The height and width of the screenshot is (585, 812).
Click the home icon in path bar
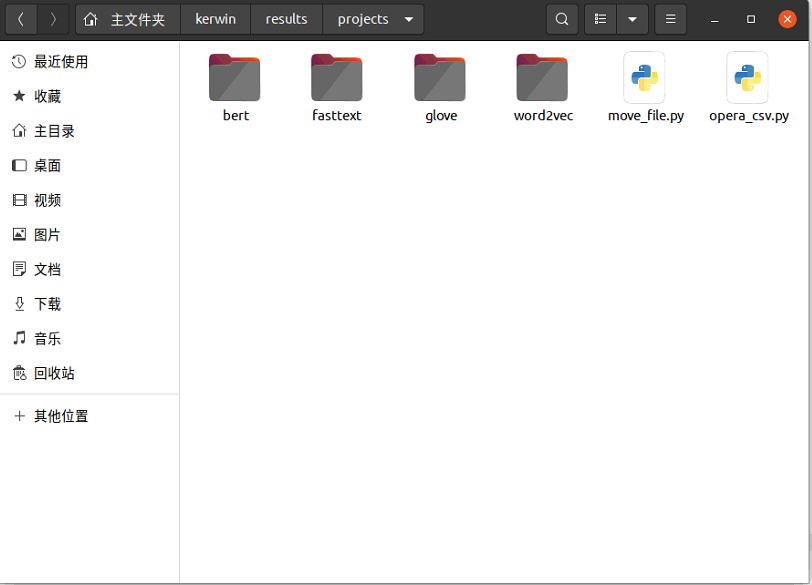pos(91,20)
